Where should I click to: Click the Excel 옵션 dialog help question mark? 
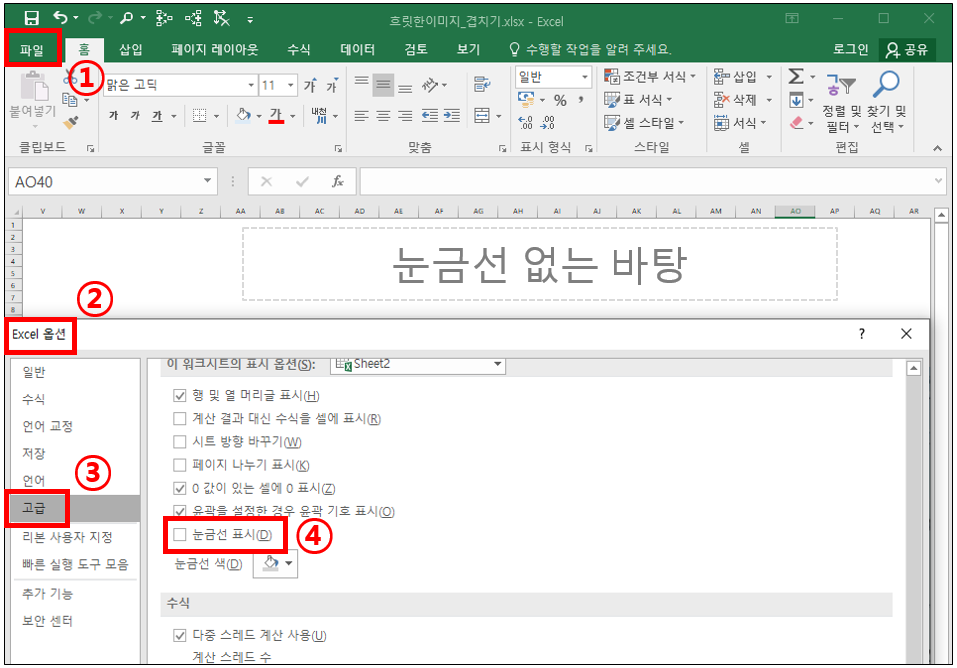(x=861, y=334)
